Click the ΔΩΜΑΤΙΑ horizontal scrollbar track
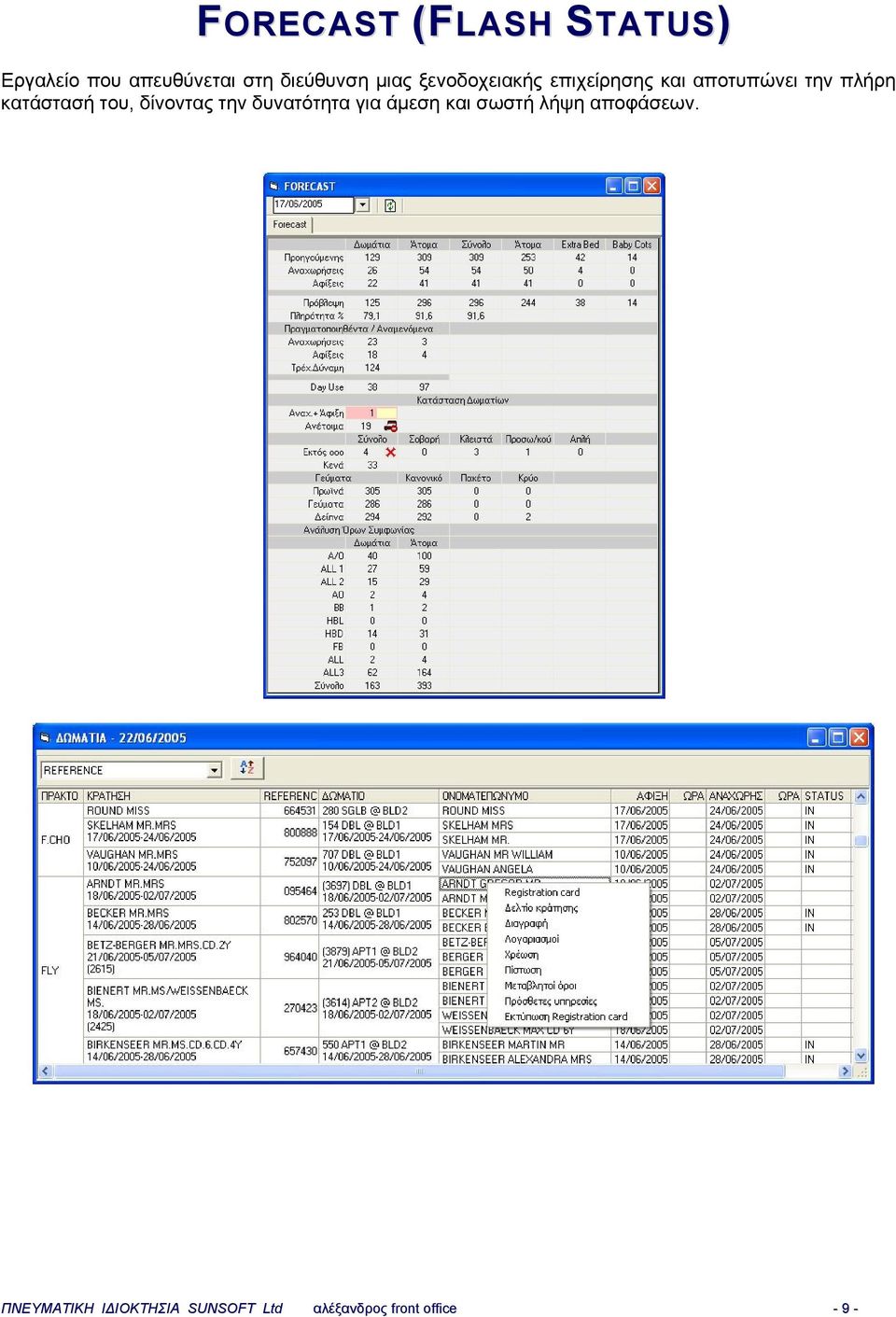This screenshot has width=896, height=1317. 445,1072
